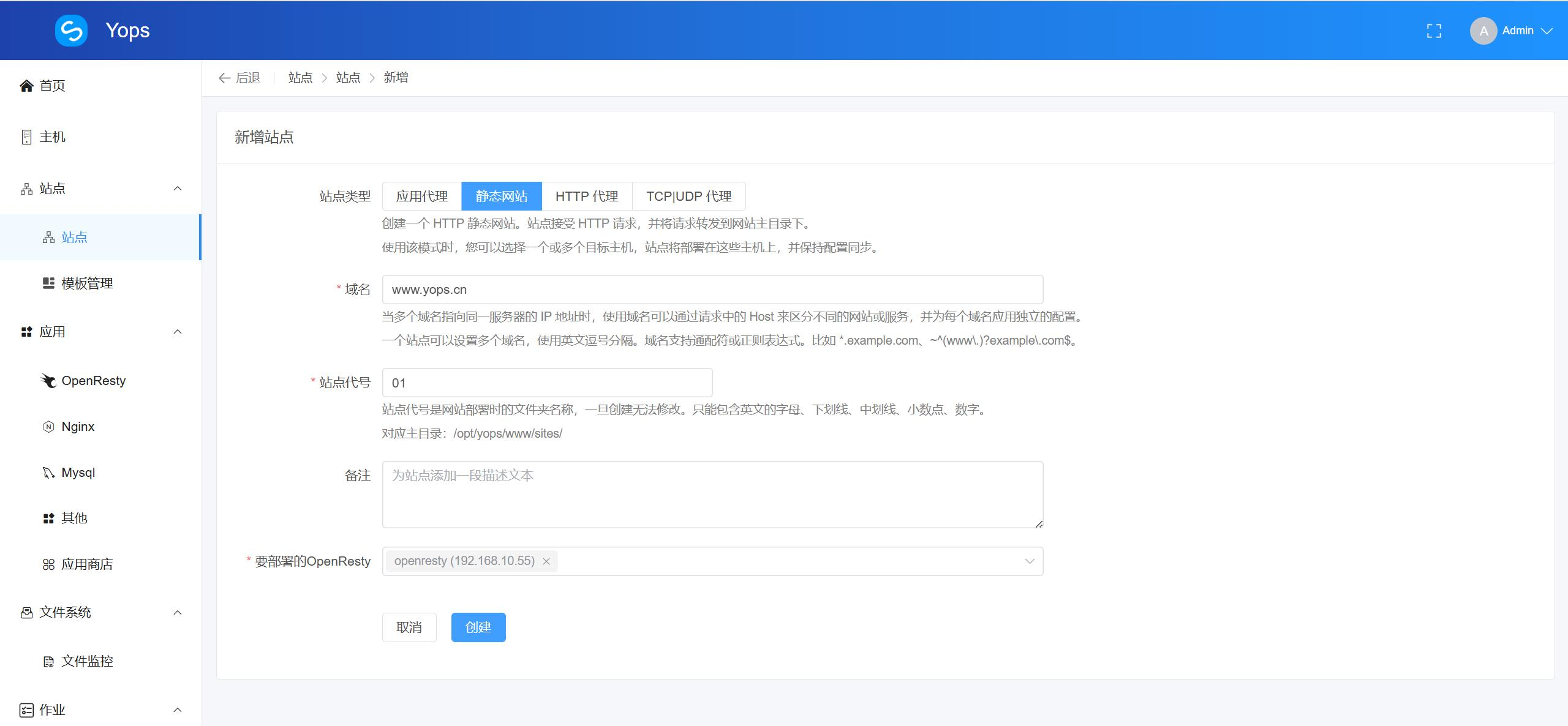Click the 创建 button to create site
The image size is (1568, 726).
pyautogui.click(x=478, y=627)
